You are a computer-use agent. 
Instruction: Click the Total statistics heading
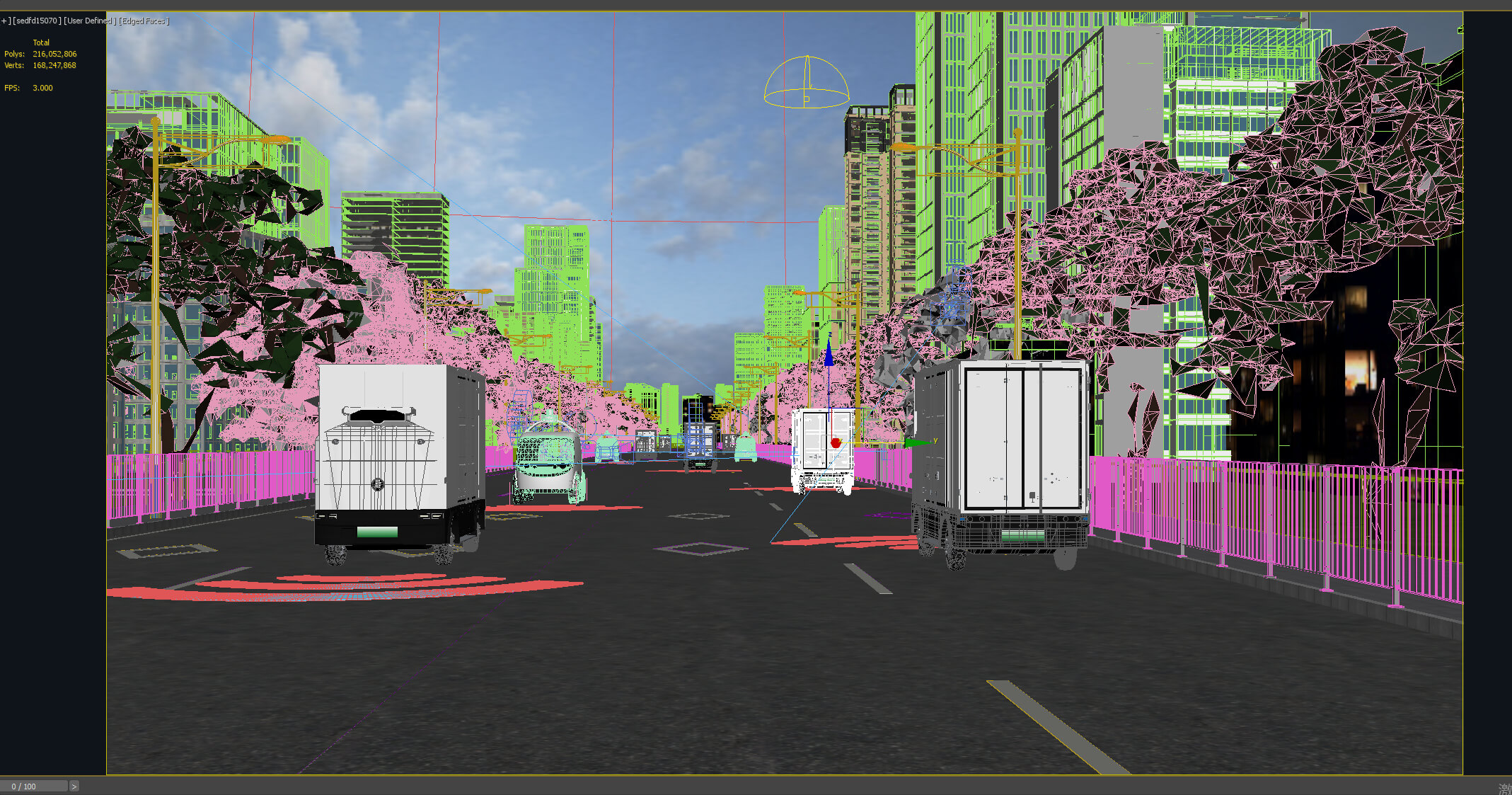tap(41, 42)
